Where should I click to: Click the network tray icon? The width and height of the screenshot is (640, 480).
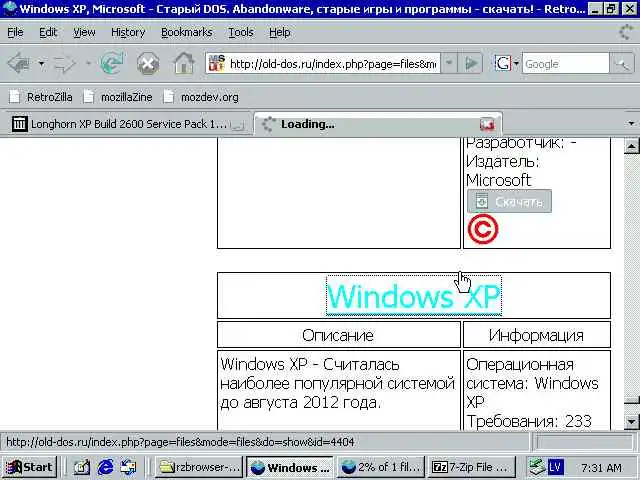pyautogui.click(x=536, y=467)
